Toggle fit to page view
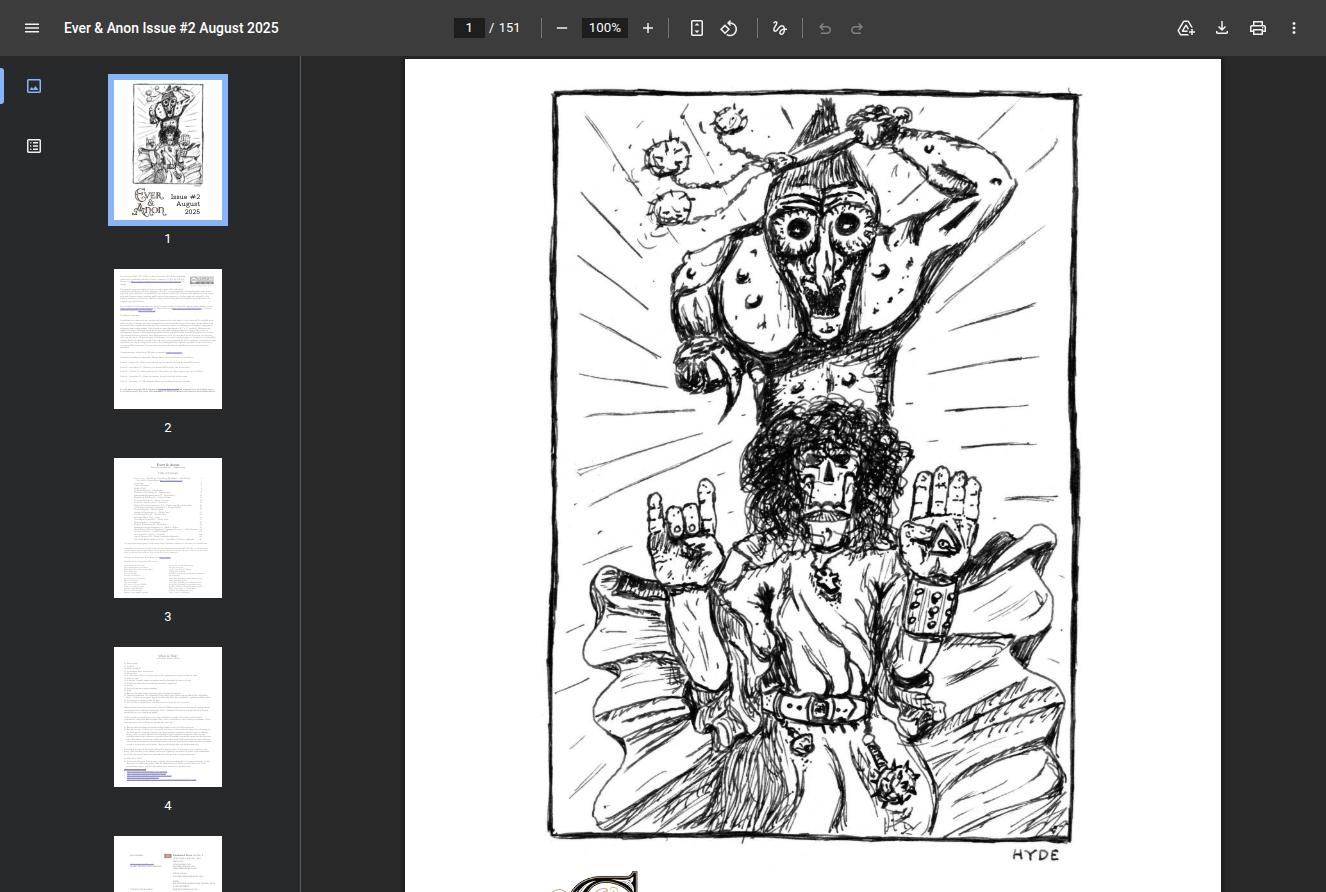 click(697, 28)
